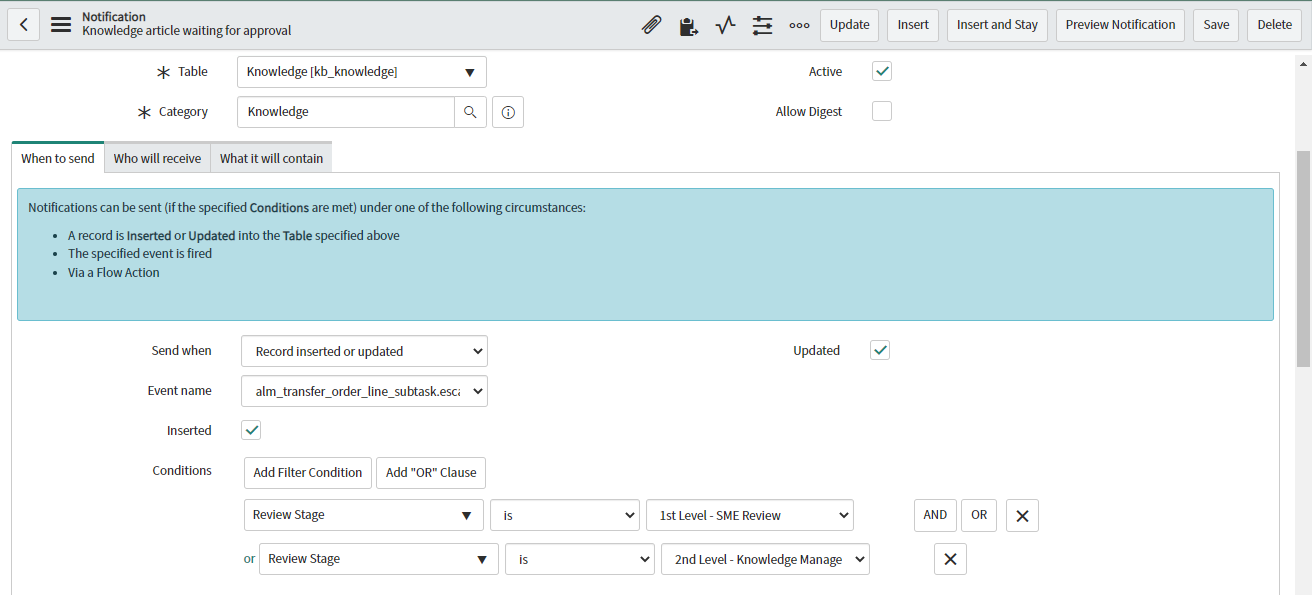Go back using the left chevron button
Viewport: 1312px width, 595px height.
tap(23, 25)
